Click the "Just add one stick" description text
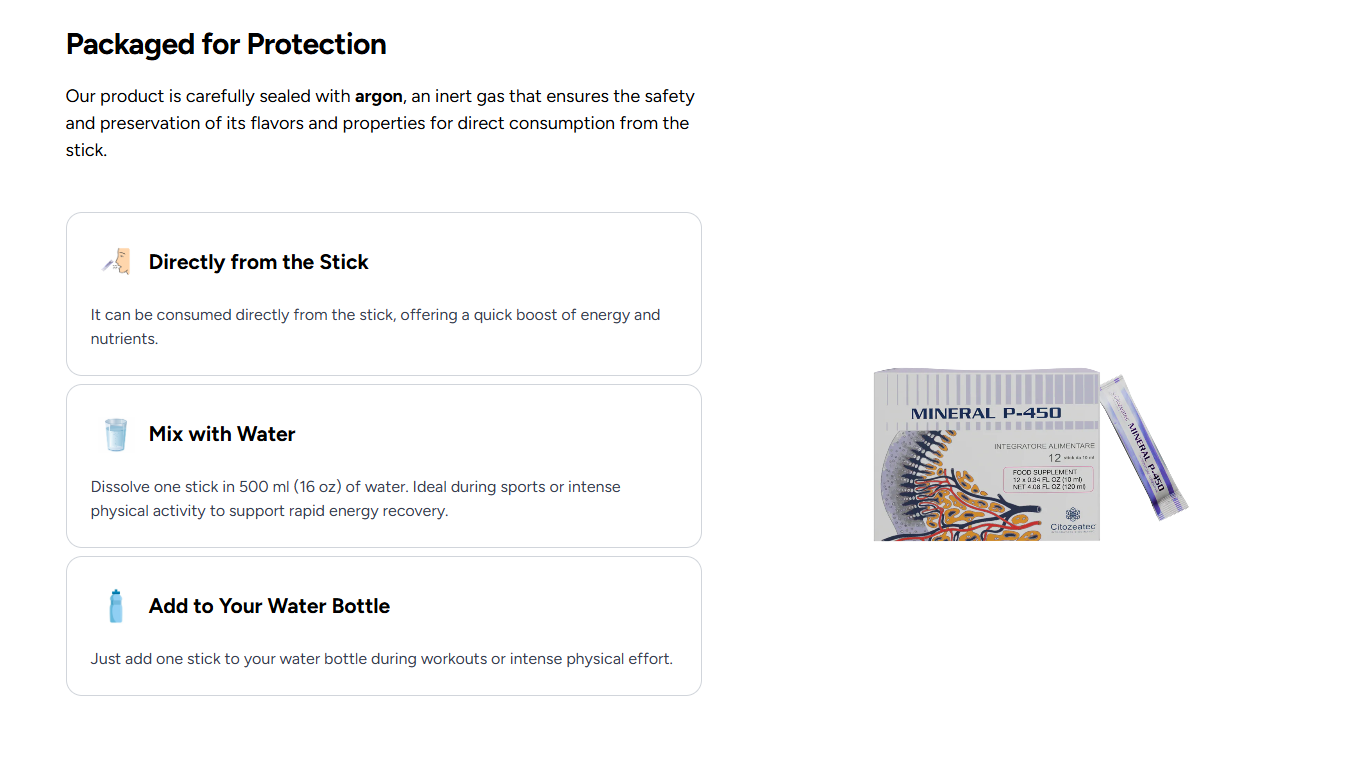The height and width of the screenshot is (757, 1355). pyautogui.click(x=381, y=659)
